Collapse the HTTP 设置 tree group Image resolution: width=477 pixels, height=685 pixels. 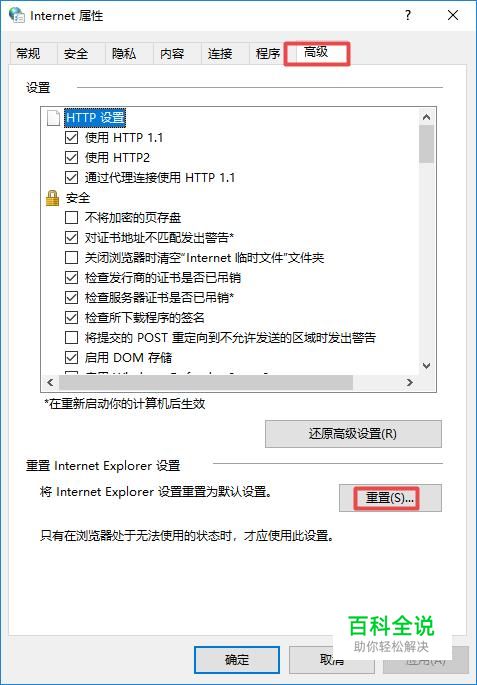tap(95, 118)
